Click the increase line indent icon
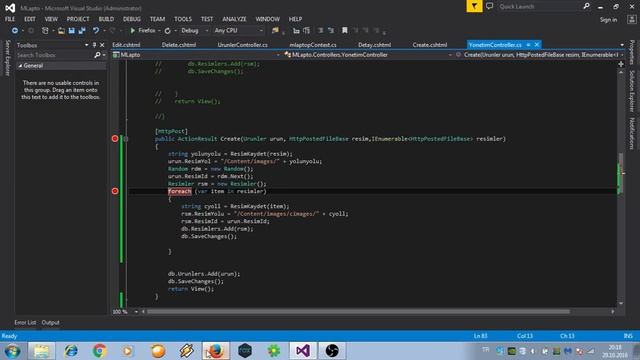The height and width of the screenshot is (360, 640). (307, 31)
